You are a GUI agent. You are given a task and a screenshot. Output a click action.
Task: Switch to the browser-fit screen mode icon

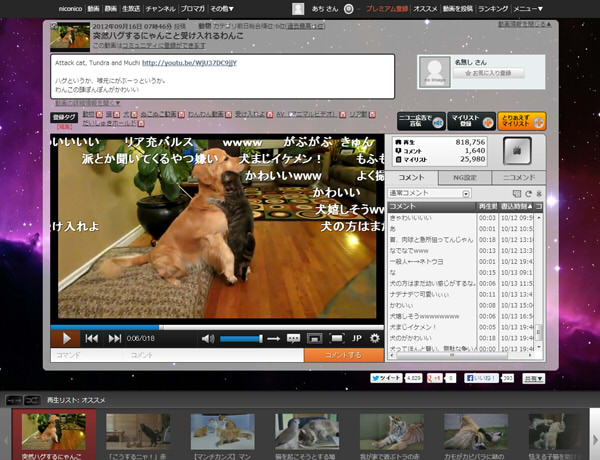(x=314, y=339)
